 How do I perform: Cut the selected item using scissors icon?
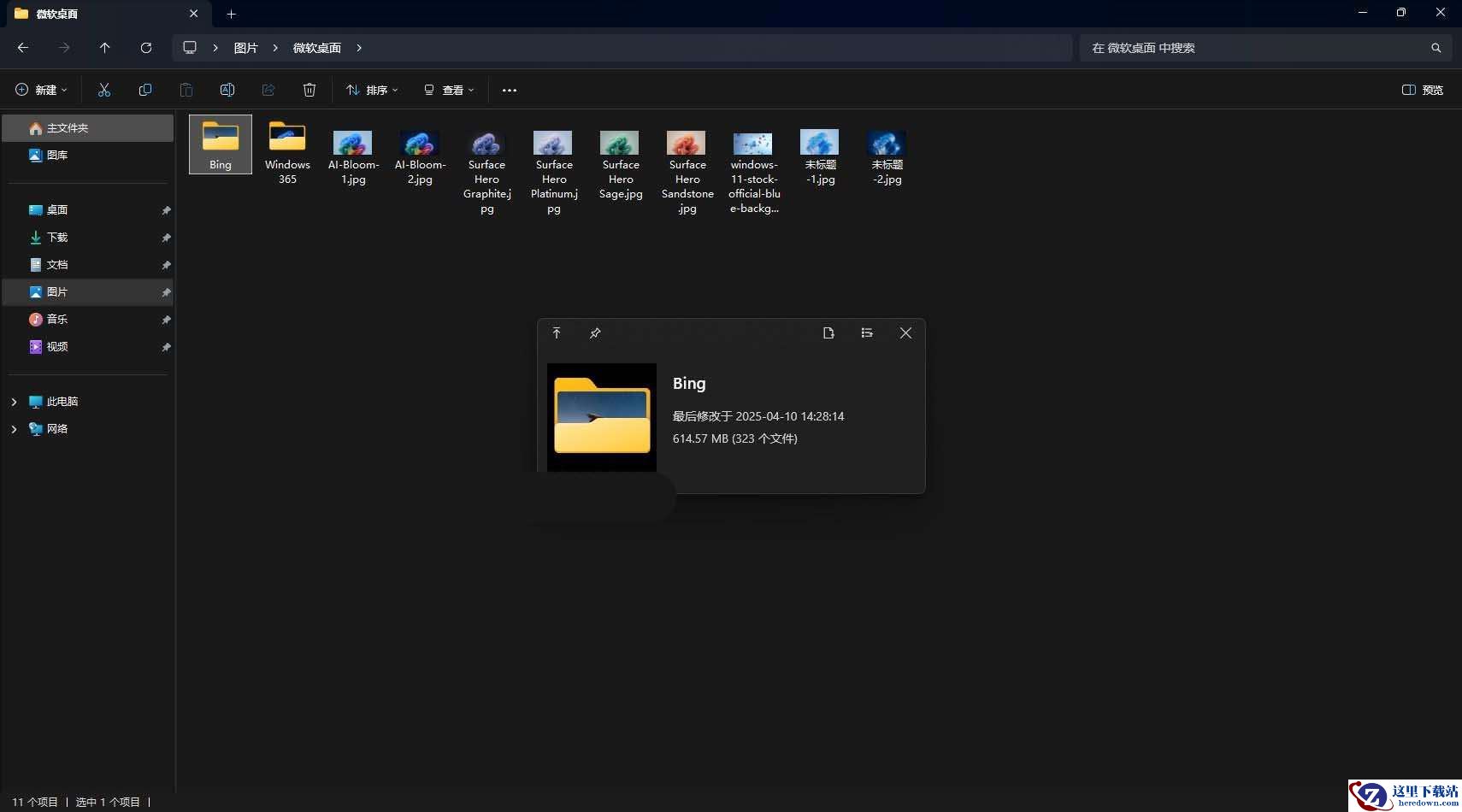point(104,90)
